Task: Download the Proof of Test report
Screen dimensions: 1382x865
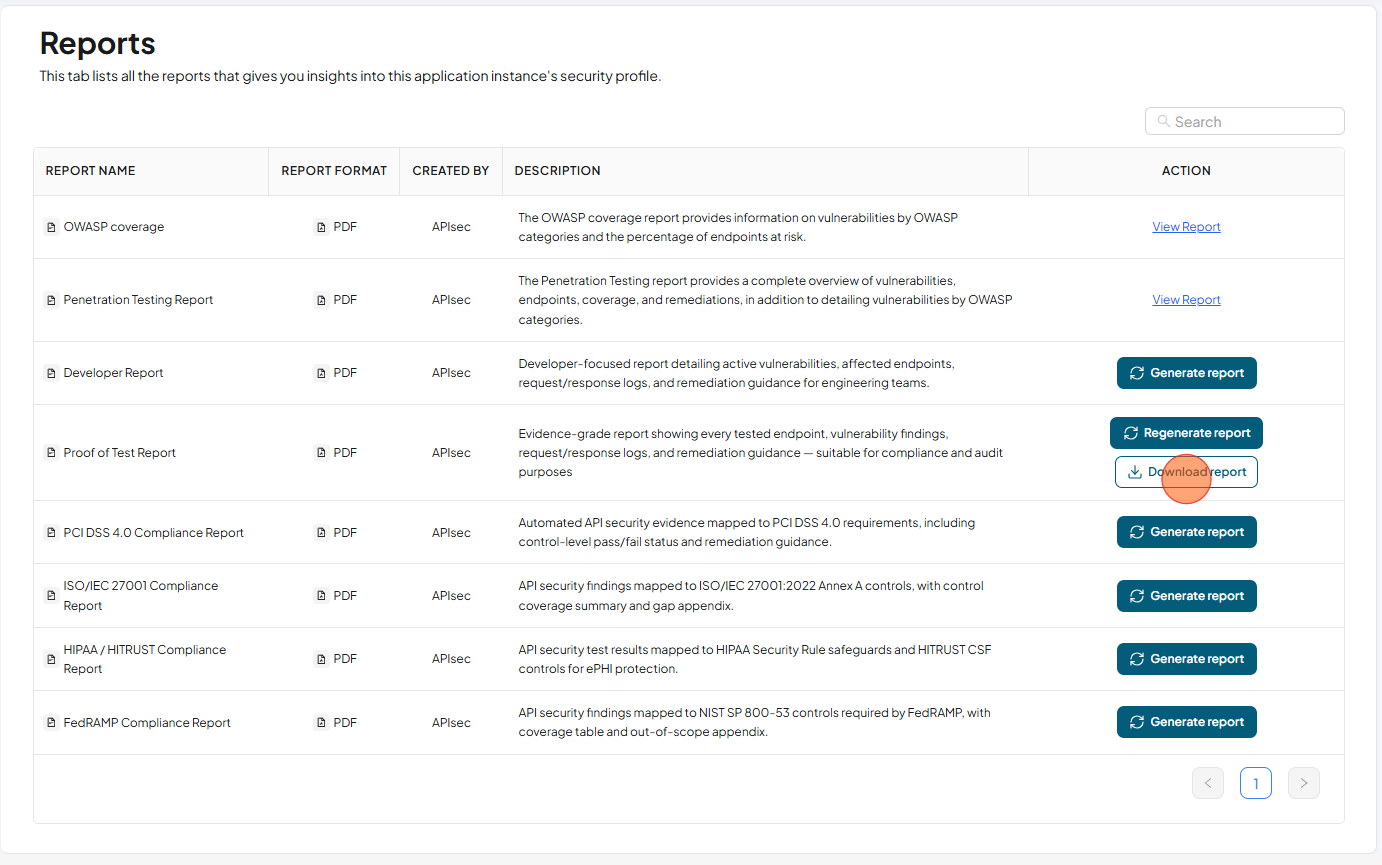Action: point(1186,472)
